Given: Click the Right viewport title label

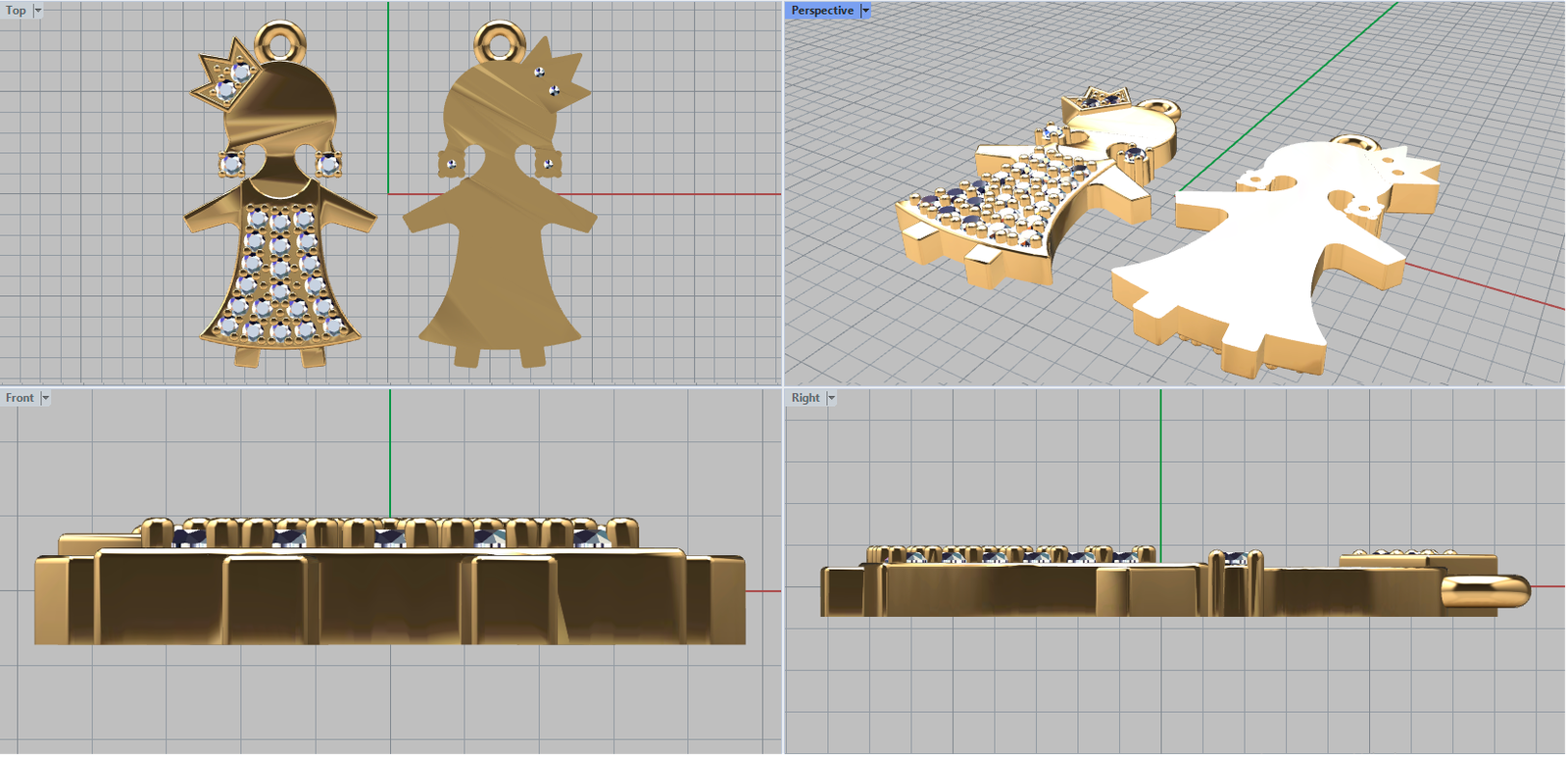Looking at the screenshot, I should coord(806,398).
